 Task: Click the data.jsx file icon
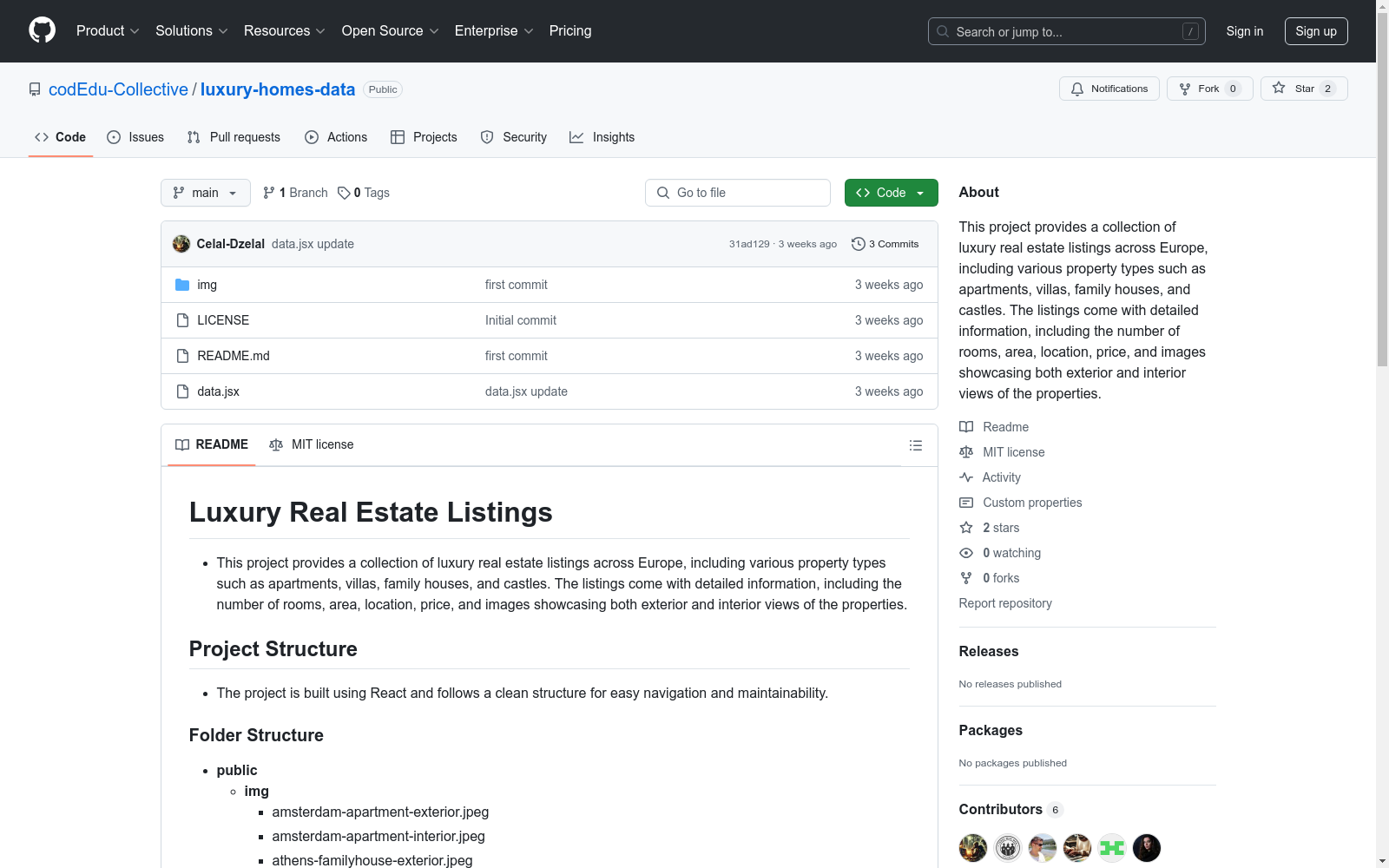point(182,391)
